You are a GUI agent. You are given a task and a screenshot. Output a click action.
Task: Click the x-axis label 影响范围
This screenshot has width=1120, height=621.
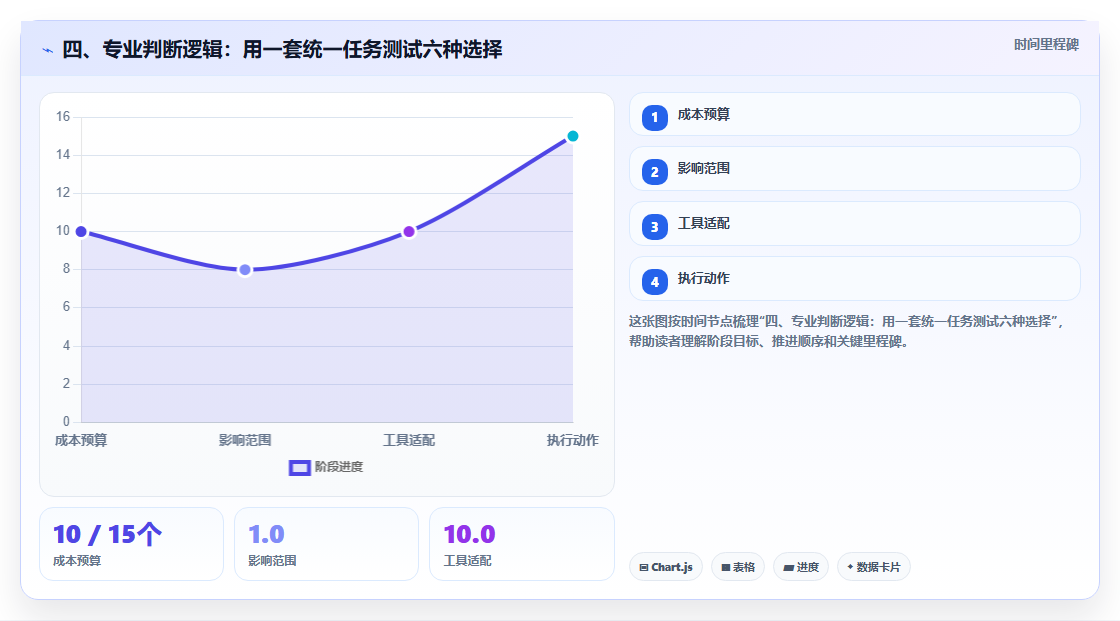tap(245, 440)
